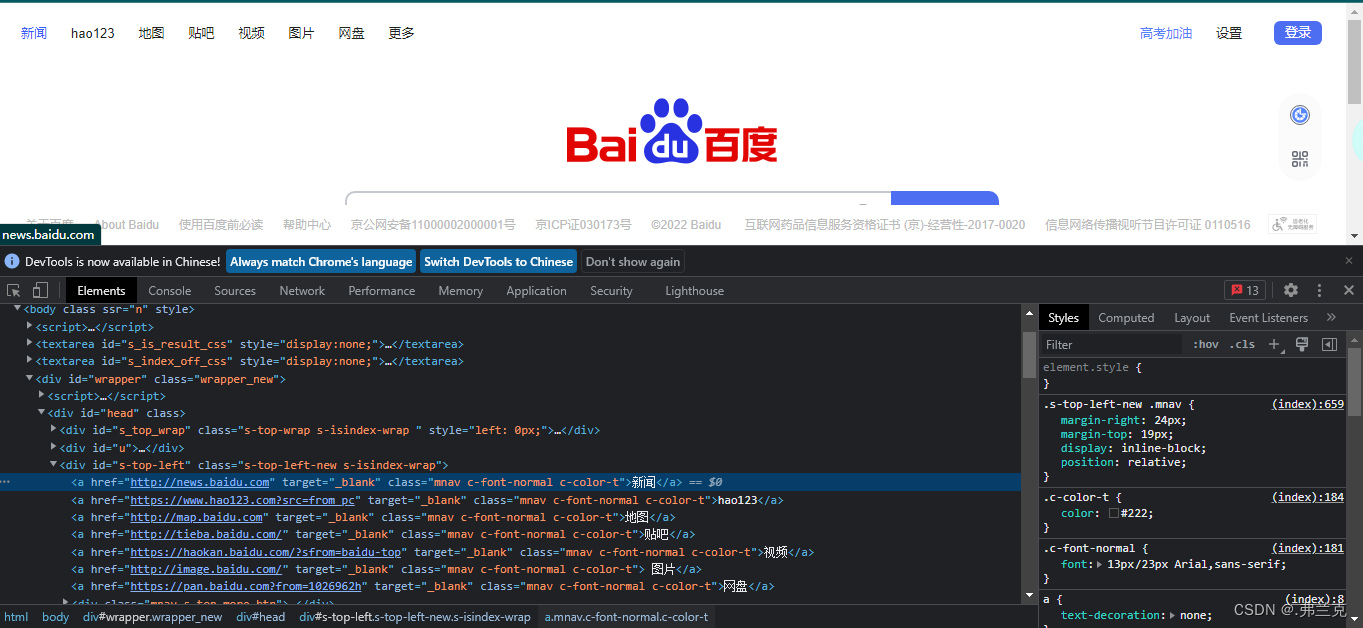
Task: Expand the first script node under body
Action: click(x=30, y=326)
